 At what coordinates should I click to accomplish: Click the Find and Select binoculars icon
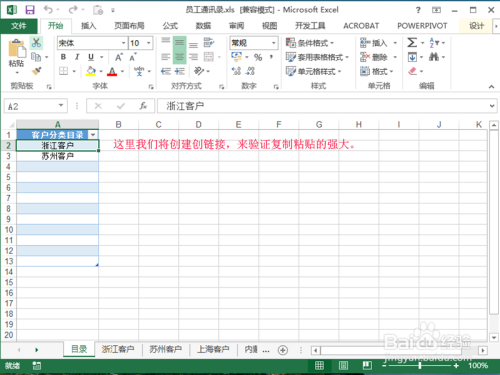[434, 57]
